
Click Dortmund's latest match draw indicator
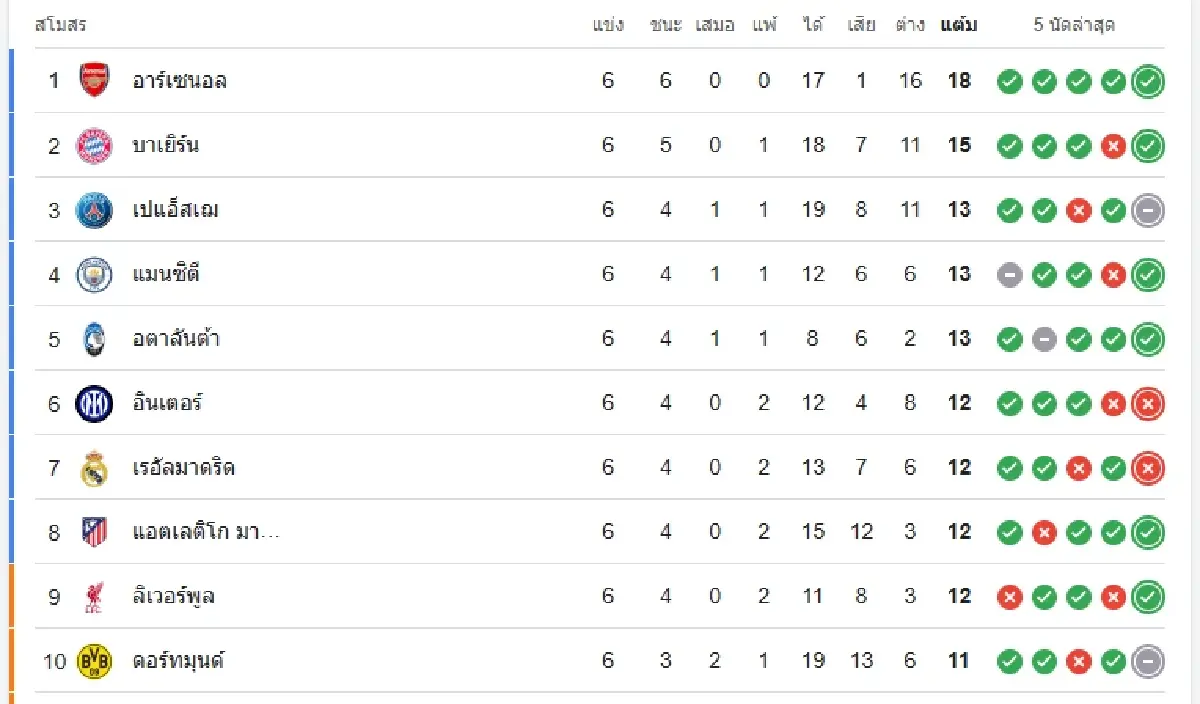pyautogui.click(x=1148, y=662)
